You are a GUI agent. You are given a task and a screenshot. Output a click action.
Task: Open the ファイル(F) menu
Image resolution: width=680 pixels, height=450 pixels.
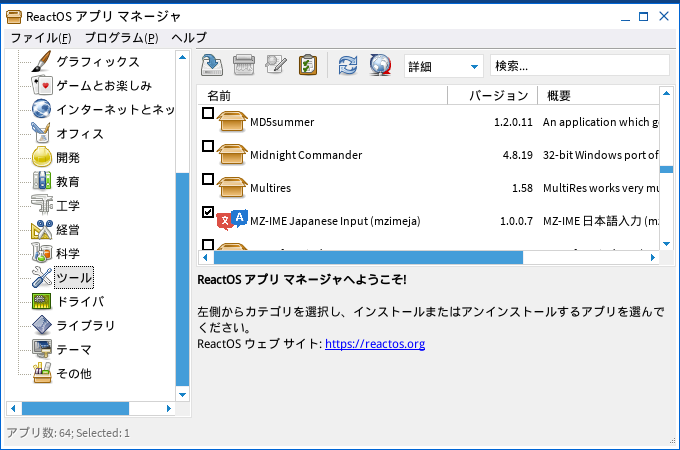click(x=41, y=38)
